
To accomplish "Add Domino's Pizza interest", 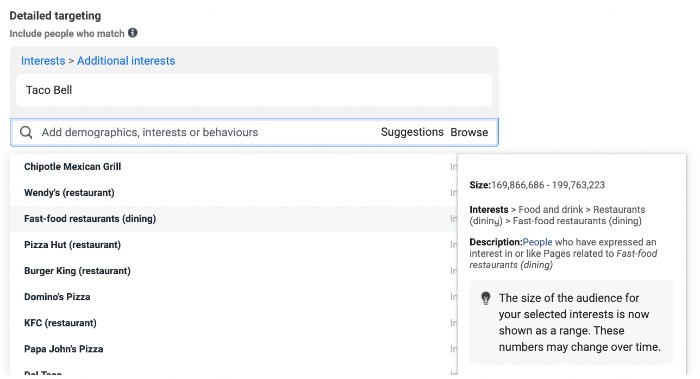I will click(233, 297).
